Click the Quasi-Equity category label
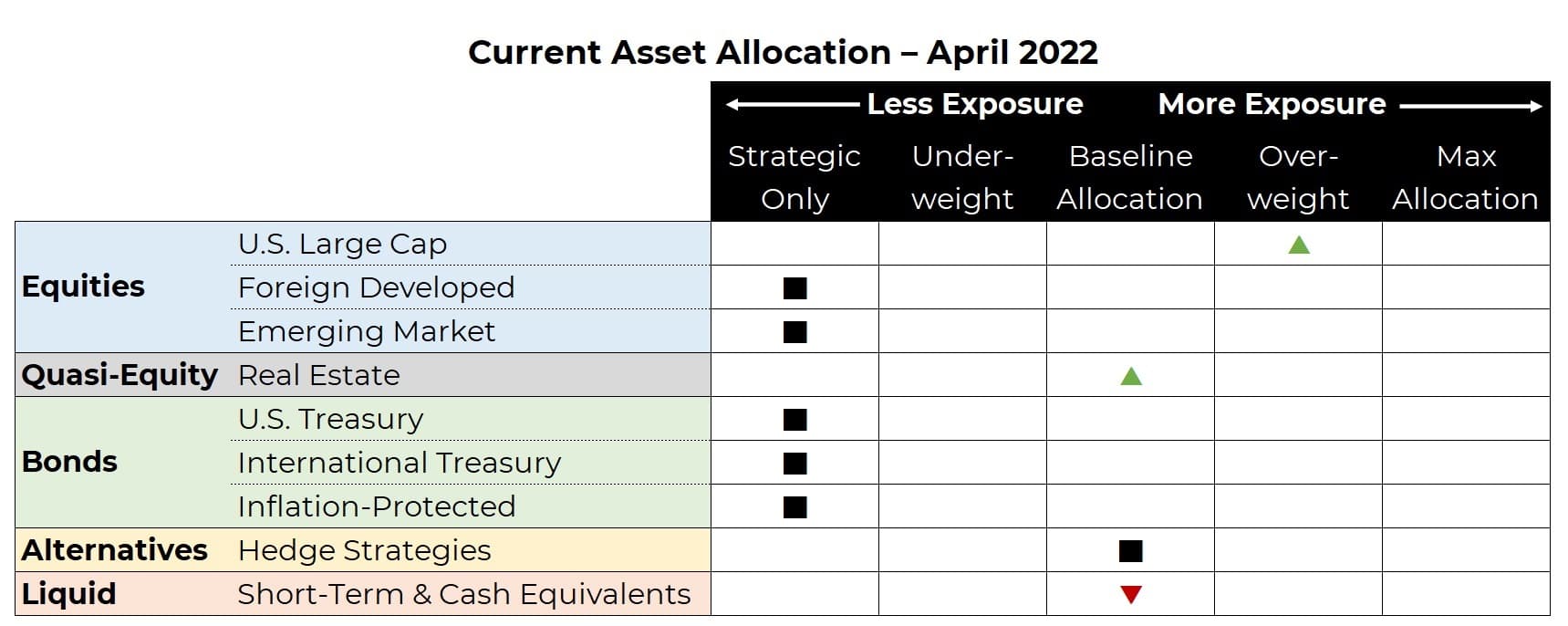 [119, 375]
